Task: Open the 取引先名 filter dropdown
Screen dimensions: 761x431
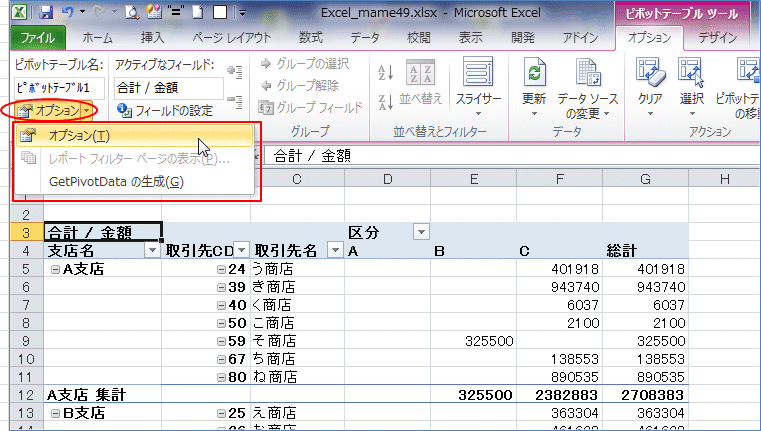Action: pyautogui.click(x=335, y=251)
